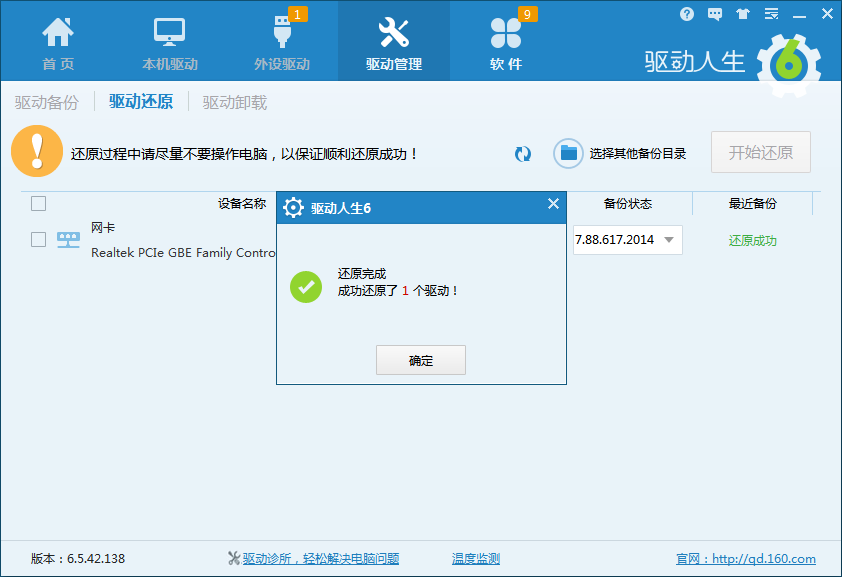Open the 软件 software section
The image size is (842, 577).
505,42
